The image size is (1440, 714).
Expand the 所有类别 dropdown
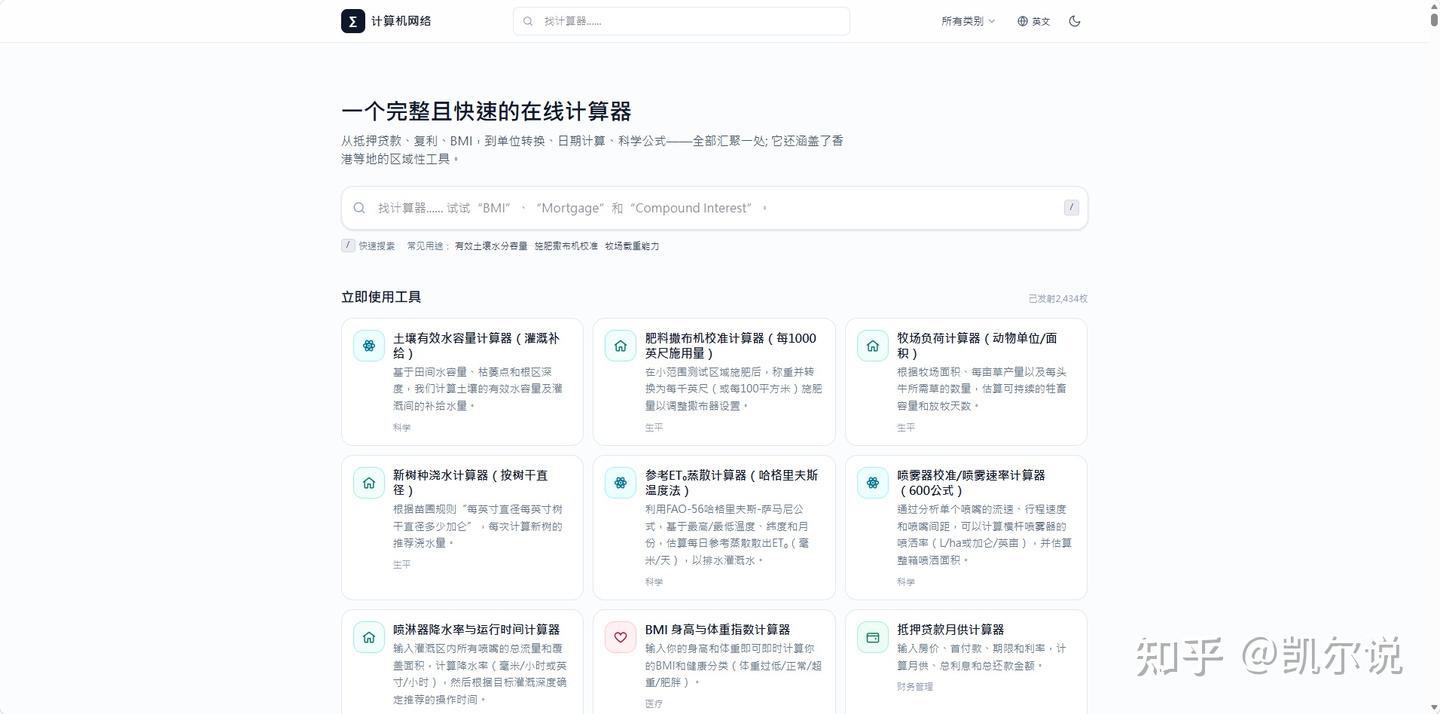point(968,21)
